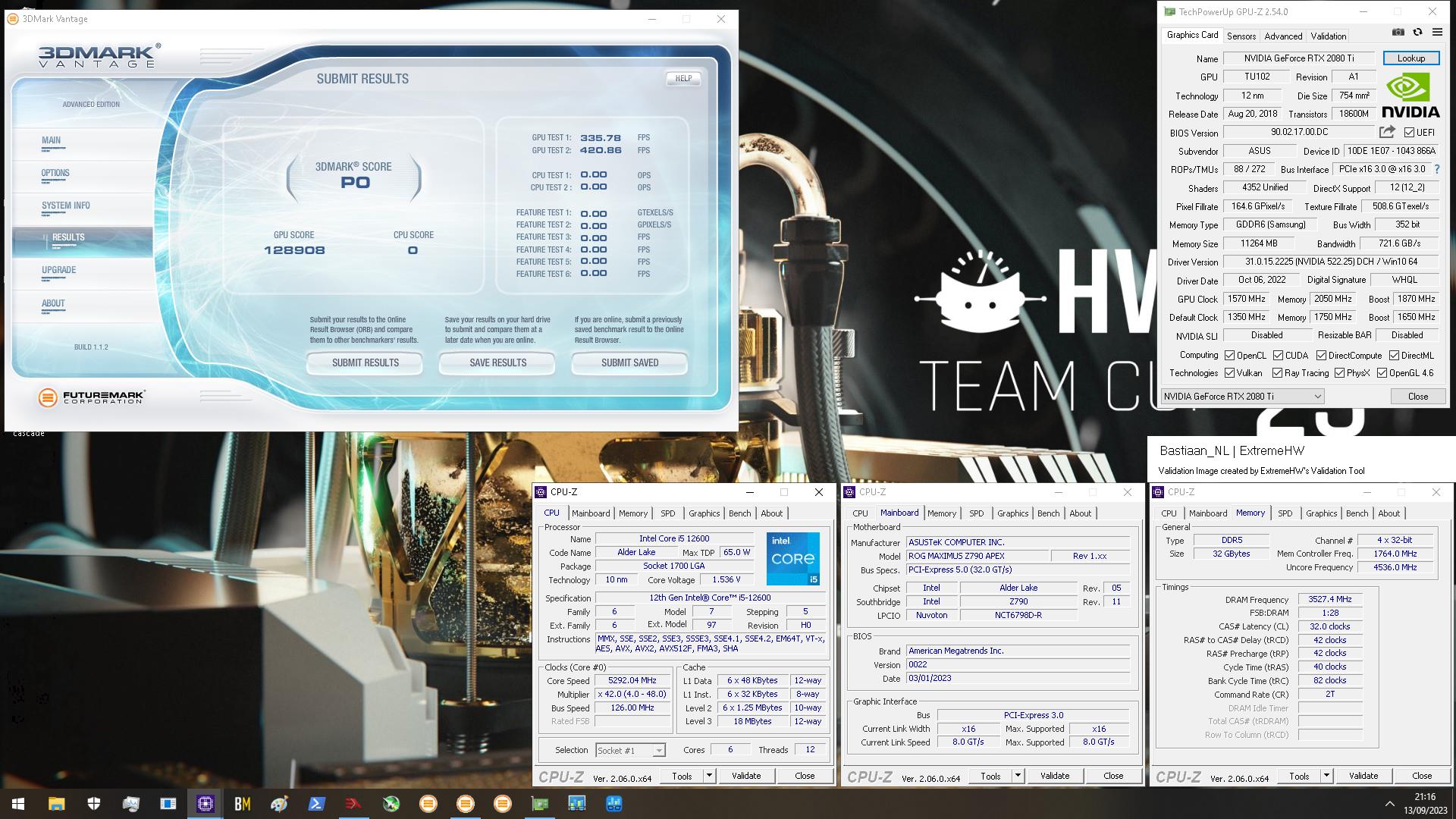Toggle the Ray Tracing checkbox
The height and width of the screenshot is (819, 1456).
1277,373
